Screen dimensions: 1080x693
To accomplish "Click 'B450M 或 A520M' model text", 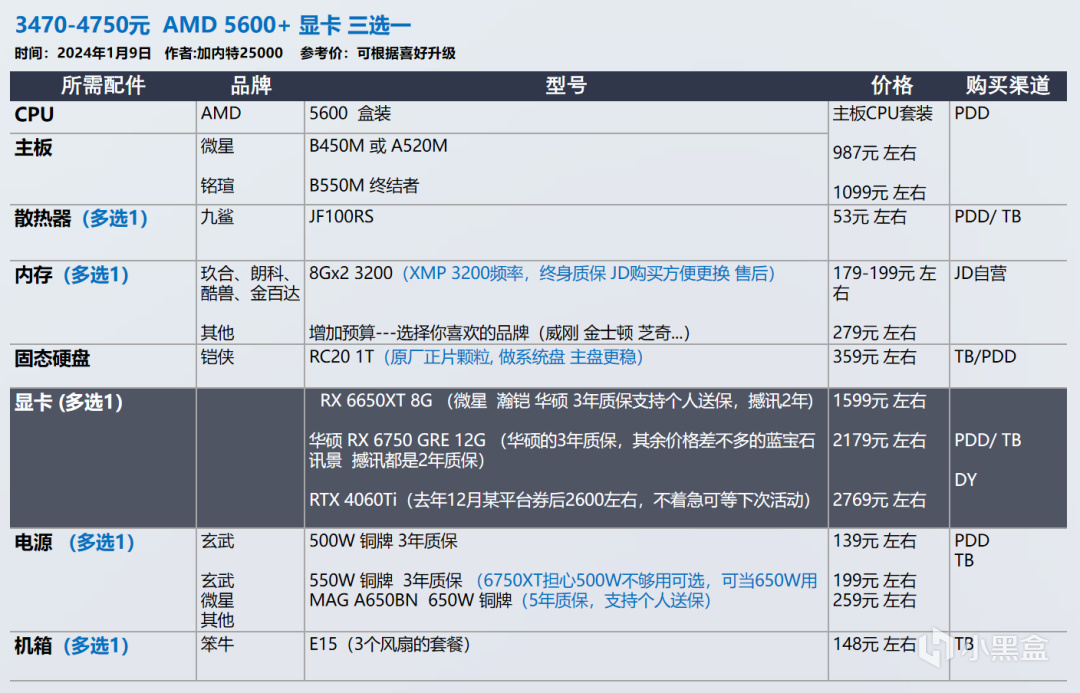I will 378,146.
